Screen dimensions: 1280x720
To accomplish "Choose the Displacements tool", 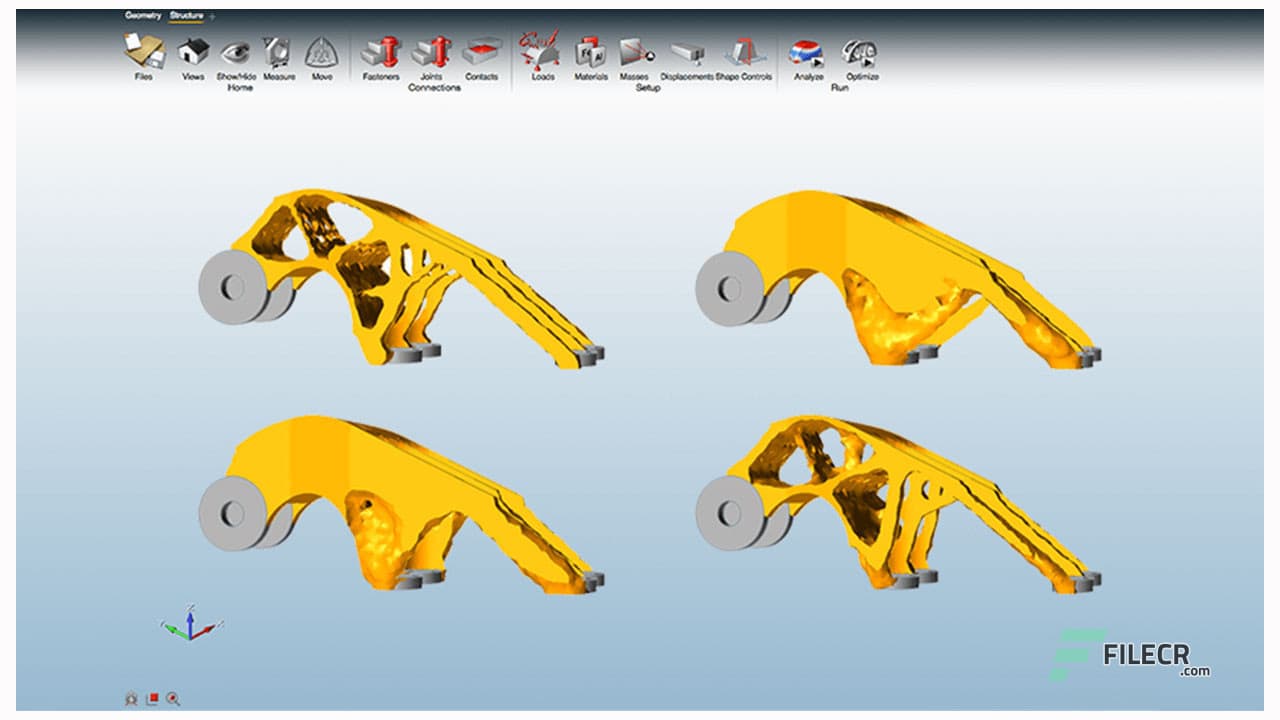I will (688, 53).
